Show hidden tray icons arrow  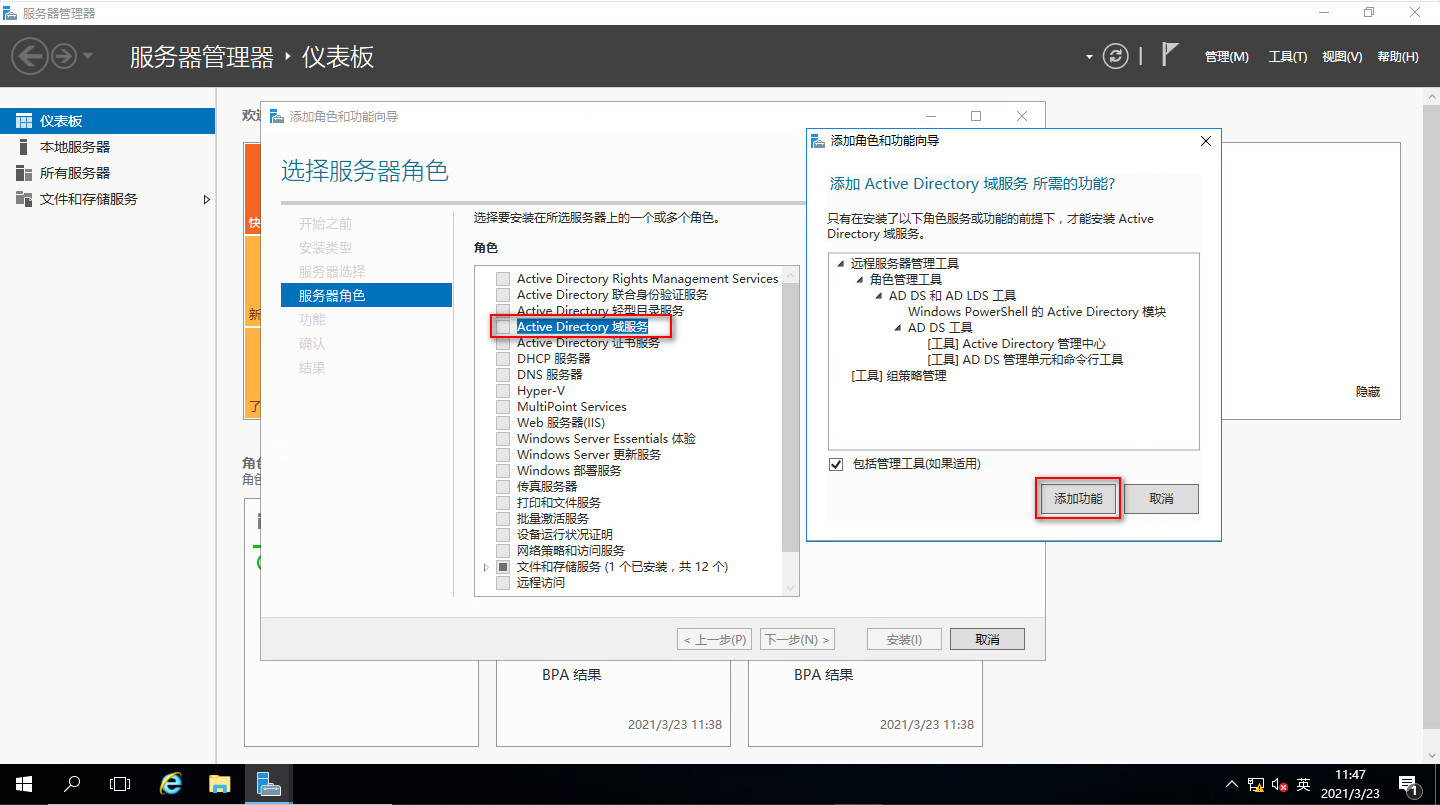(x=1231, y=785)
